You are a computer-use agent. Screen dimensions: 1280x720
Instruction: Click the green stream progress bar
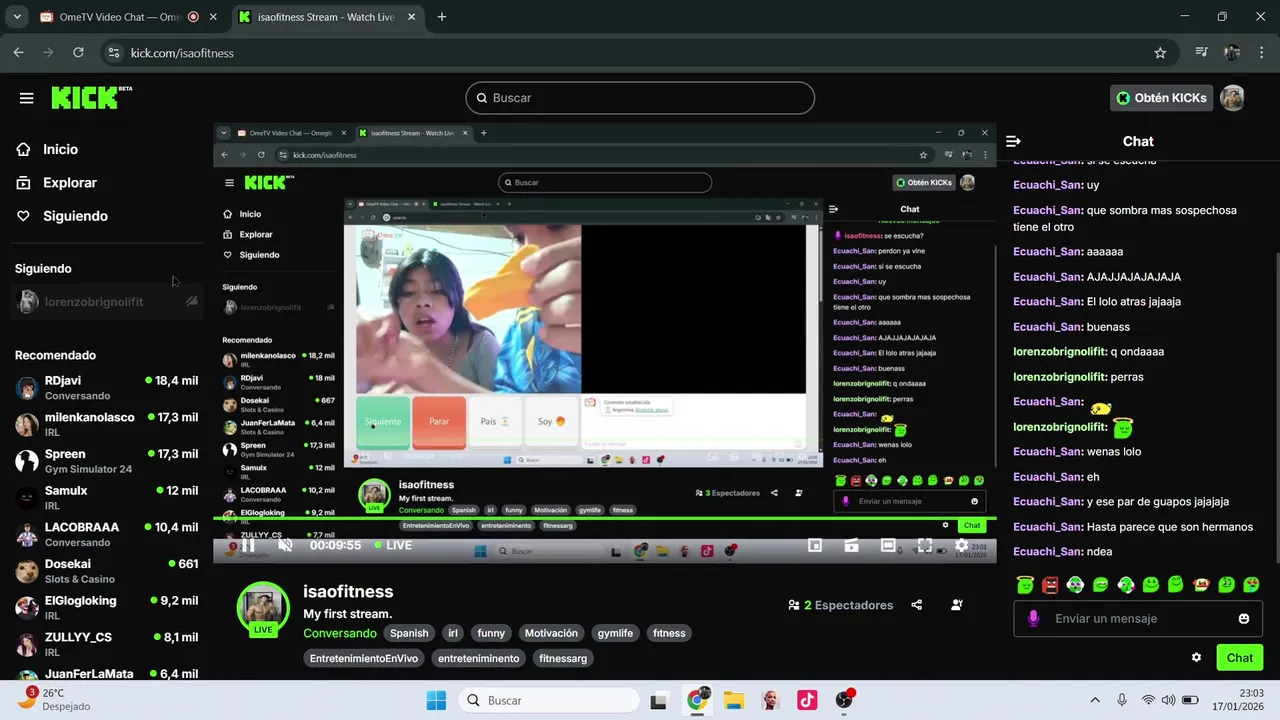pyautogui.click(x=604, y=519)
